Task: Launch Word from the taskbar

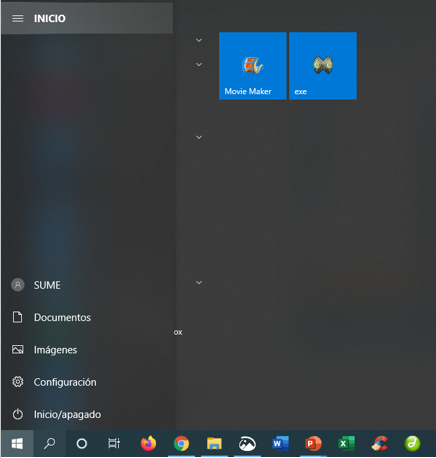Action: (x=280, y=444)
